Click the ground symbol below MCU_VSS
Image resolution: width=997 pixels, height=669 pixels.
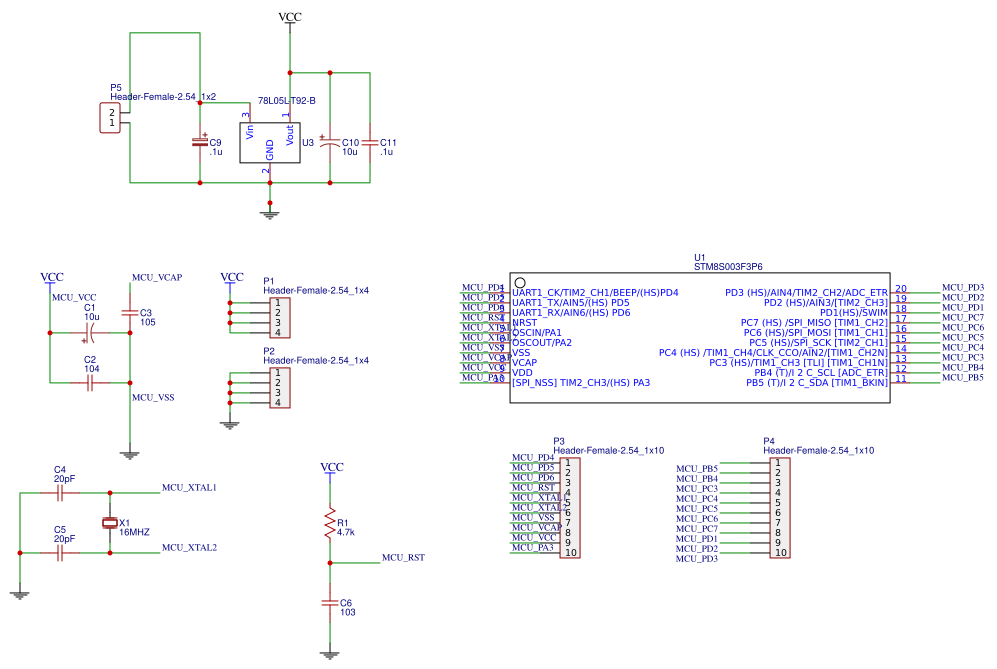click(x=130, y=454)
